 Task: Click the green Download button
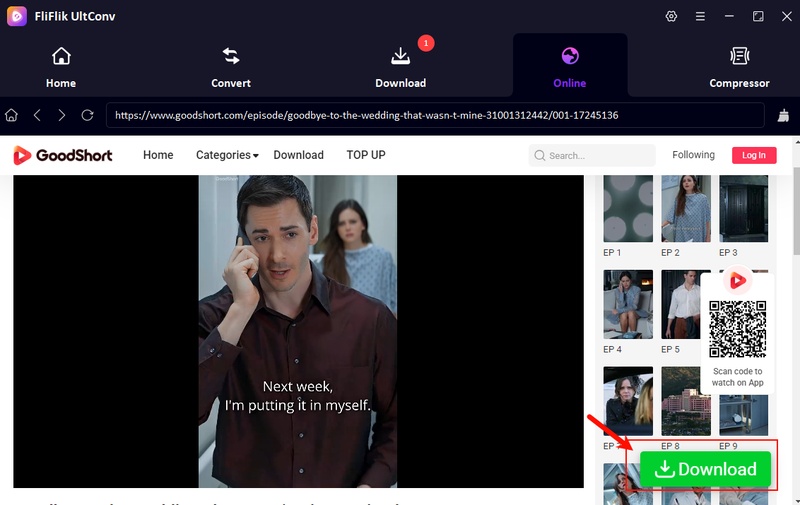(705, 469)
